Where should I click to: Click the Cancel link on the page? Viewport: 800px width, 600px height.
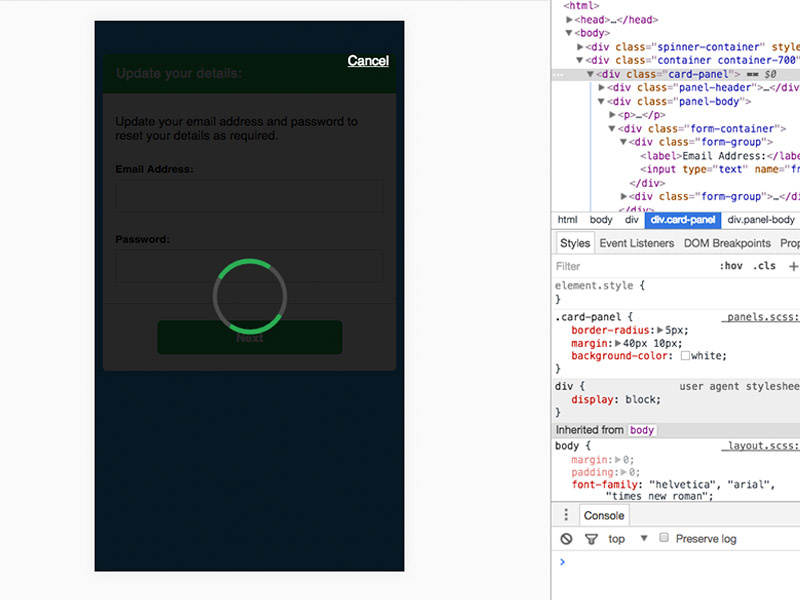367,61
